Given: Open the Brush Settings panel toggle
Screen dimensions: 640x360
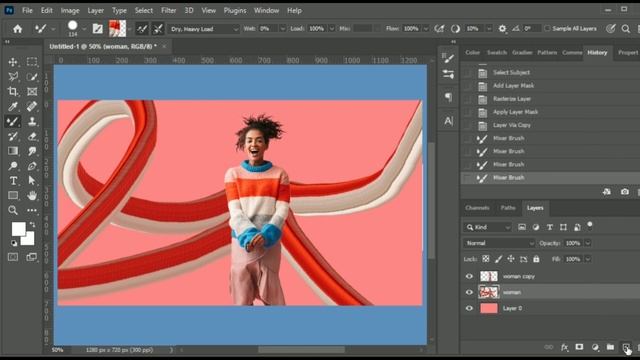Looking at the screenshot, I should click(x=98, y=29).
